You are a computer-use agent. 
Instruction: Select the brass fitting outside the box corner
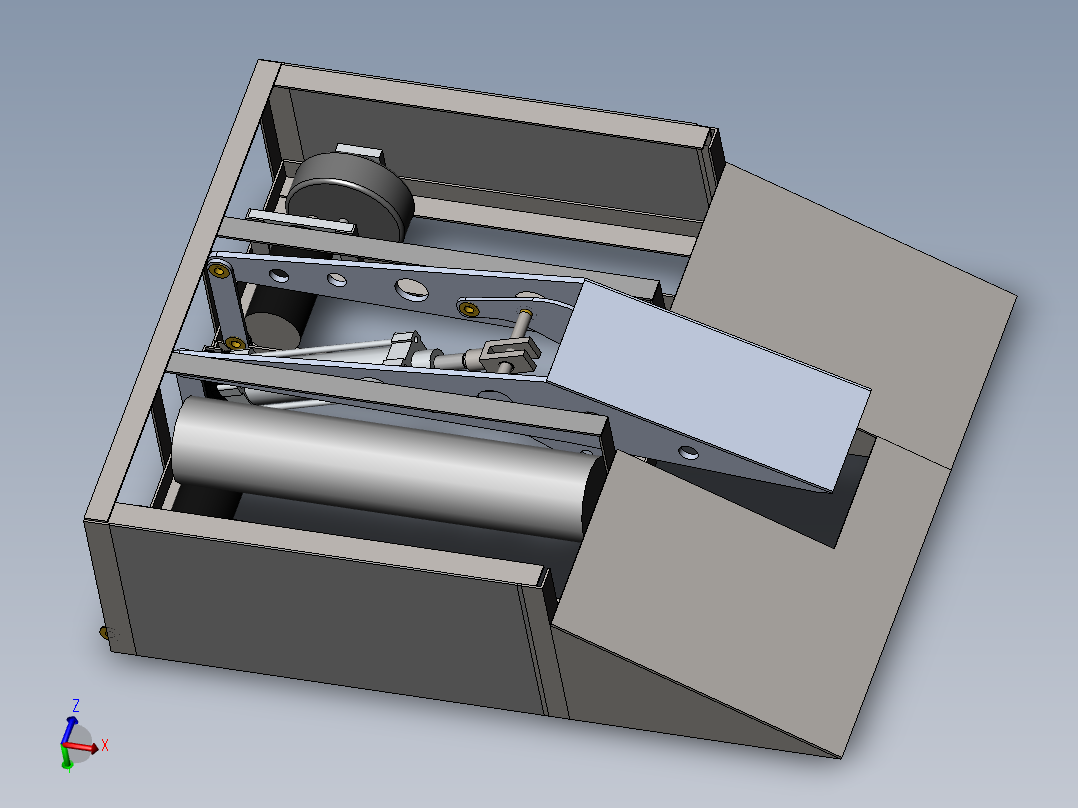pos(104,632)
